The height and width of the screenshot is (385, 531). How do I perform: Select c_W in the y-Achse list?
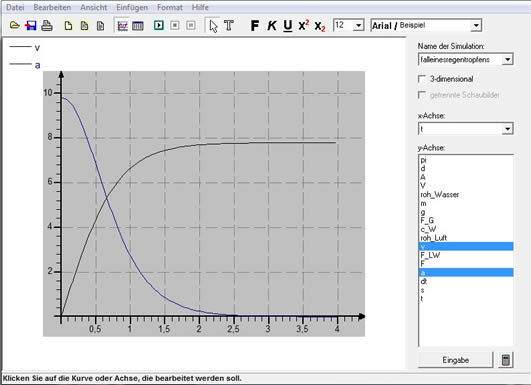466,229
